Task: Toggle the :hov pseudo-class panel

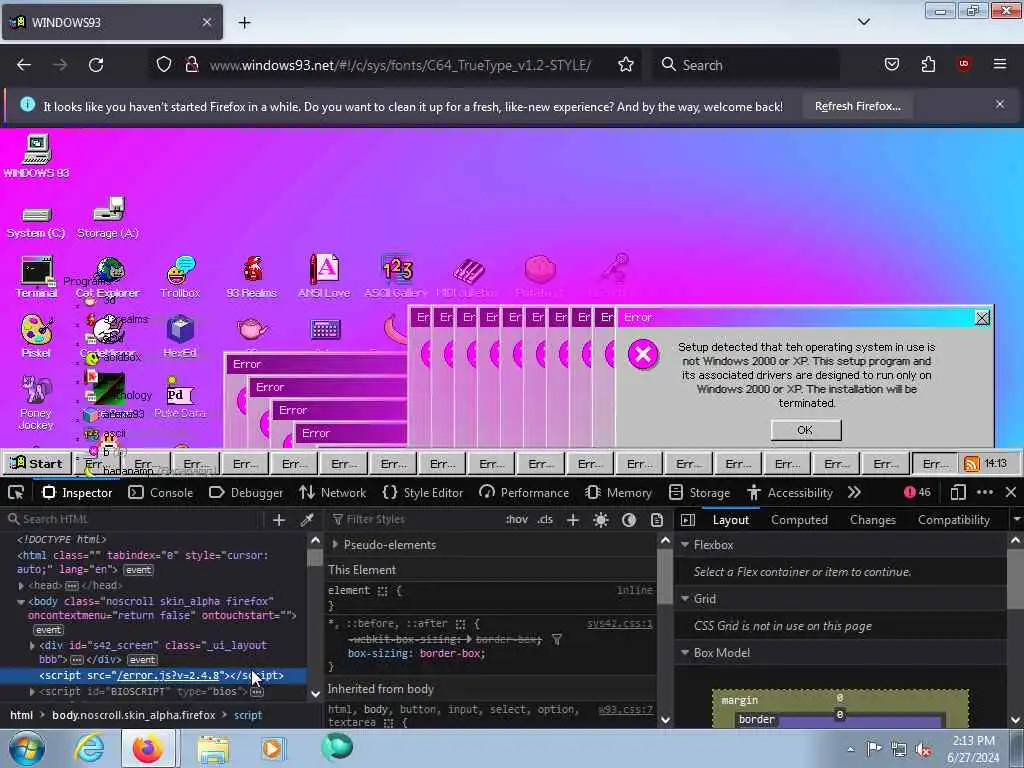Action: point(517,520)
